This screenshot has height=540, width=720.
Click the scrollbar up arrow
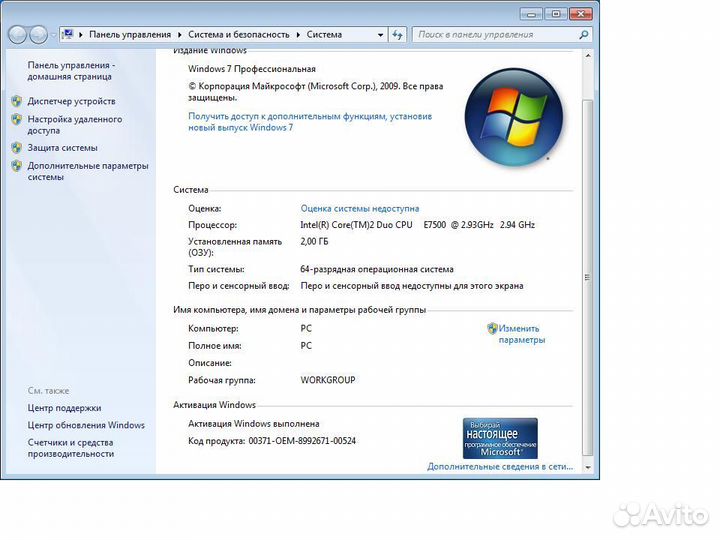588,56
